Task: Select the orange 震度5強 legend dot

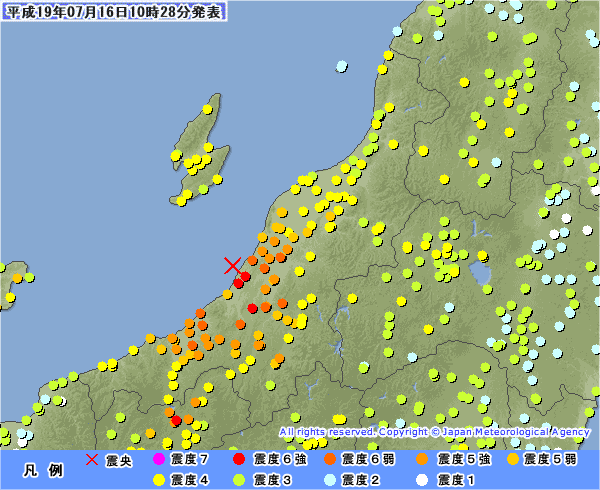Action: point(422,459)
